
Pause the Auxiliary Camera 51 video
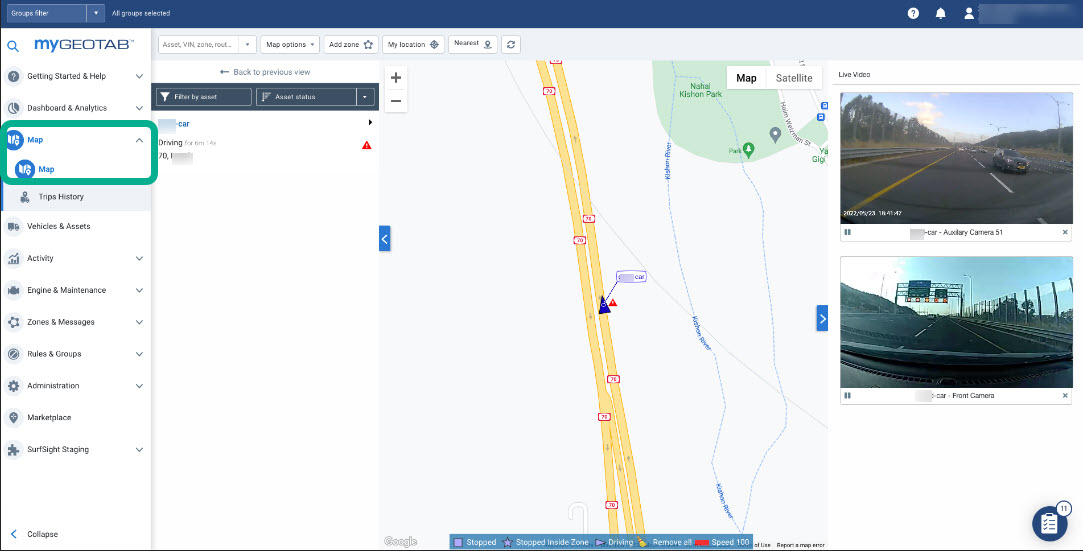(x=847, y=232)
